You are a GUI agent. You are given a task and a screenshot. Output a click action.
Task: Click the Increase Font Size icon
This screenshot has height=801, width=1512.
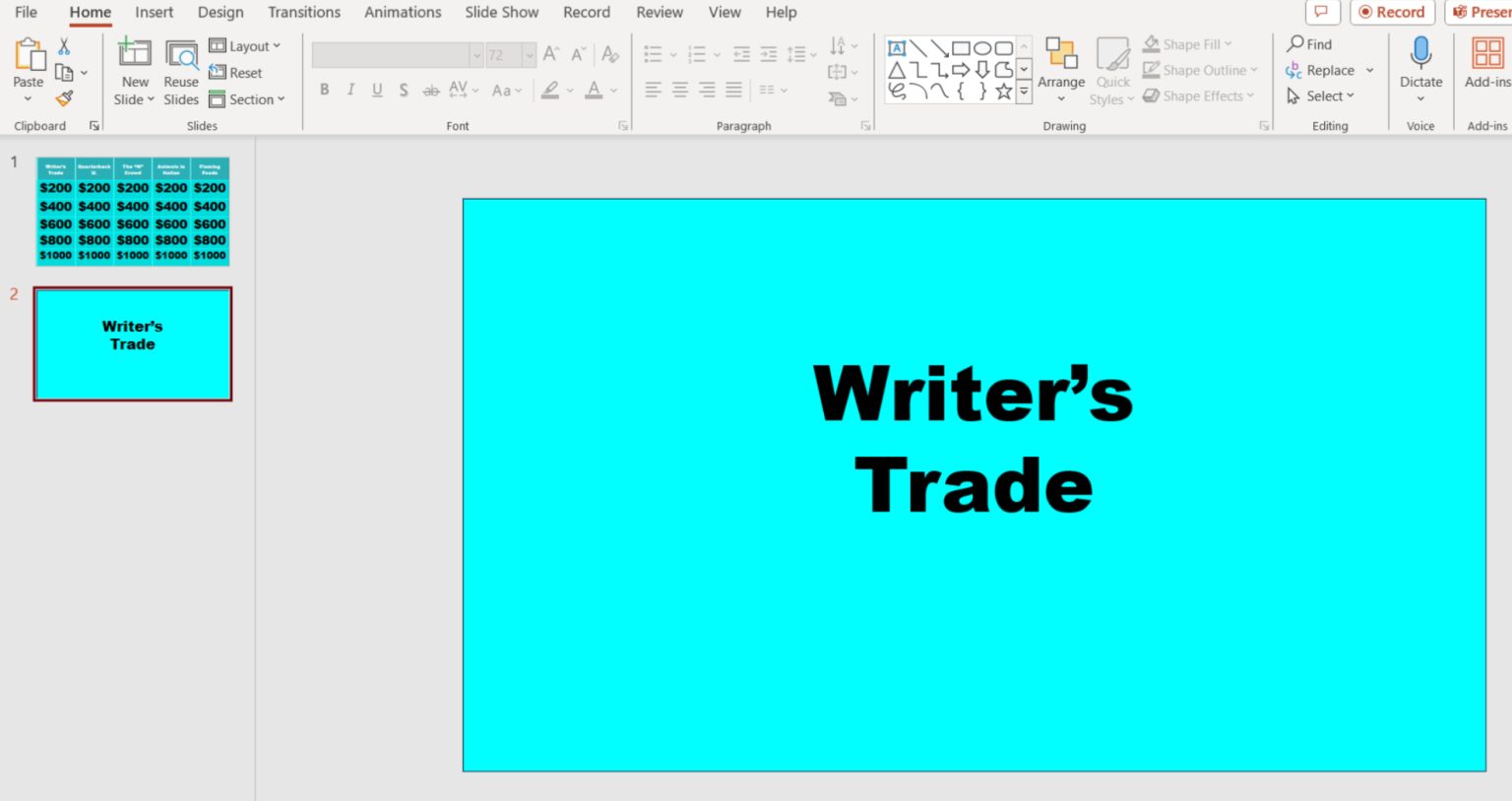tap(550, 54)
